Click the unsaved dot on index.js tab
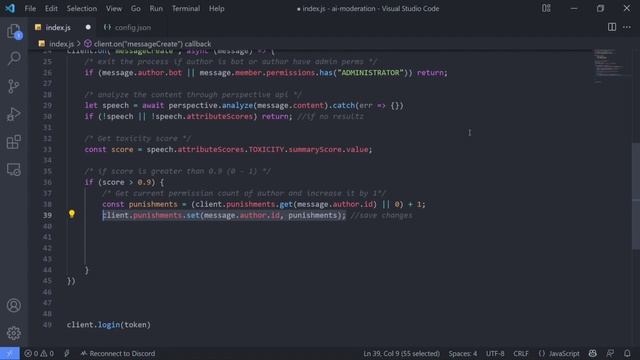 pos(88,27)
